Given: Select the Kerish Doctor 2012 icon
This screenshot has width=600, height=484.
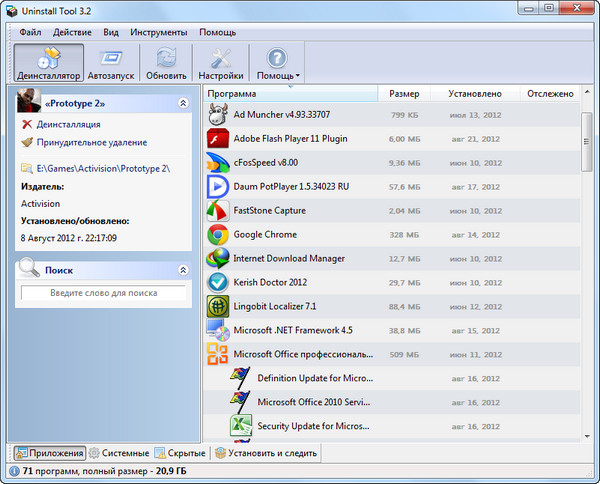Looking at the screenshot, I should point(218,282).
